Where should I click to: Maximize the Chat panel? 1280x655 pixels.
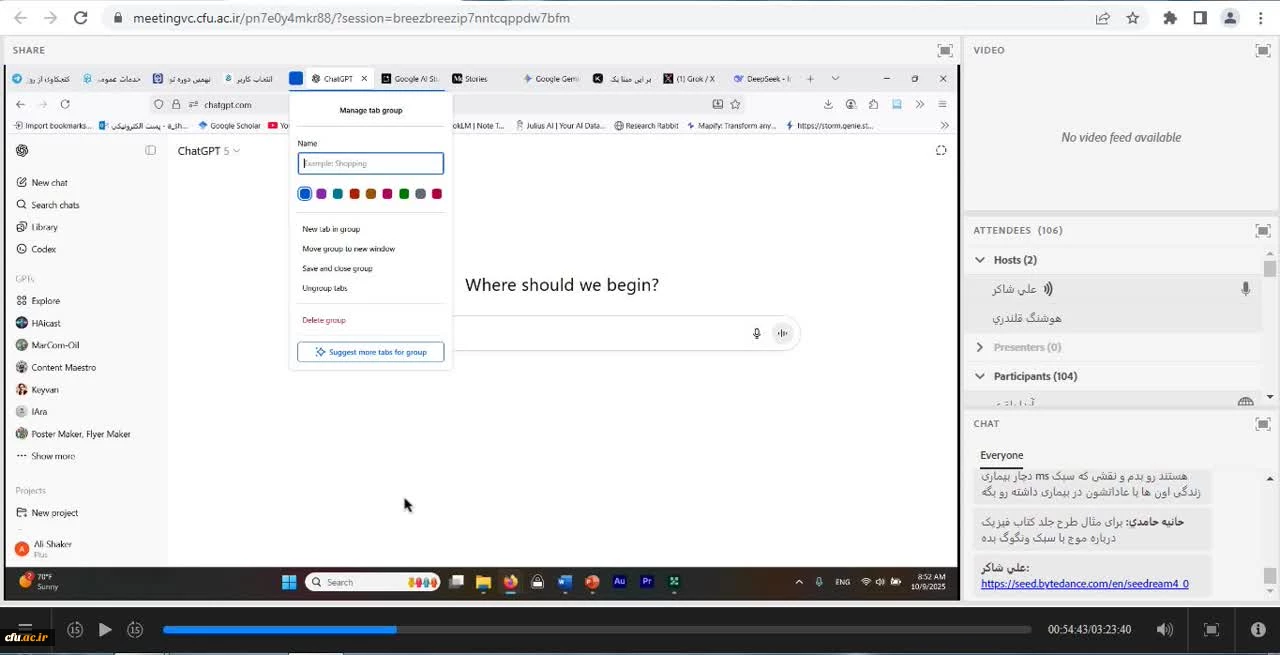click(1262, 424)
